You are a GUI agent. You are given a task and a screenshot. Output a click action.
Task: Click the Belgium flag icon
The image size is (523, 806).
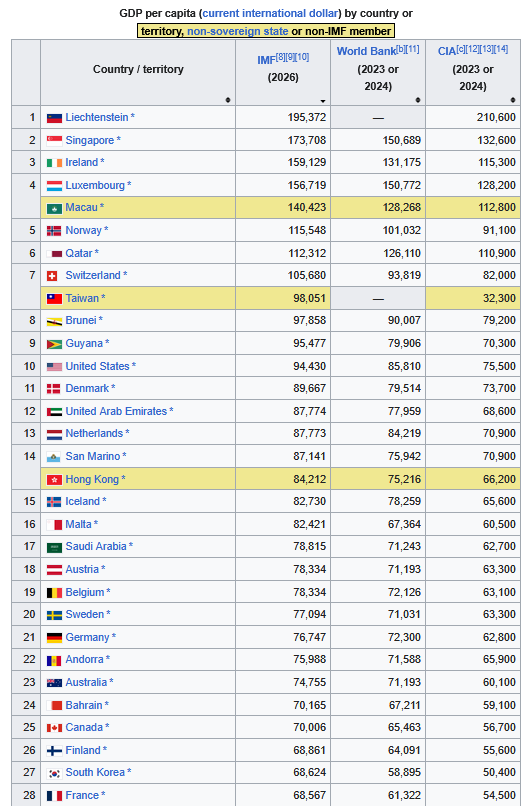pos(54,593)
